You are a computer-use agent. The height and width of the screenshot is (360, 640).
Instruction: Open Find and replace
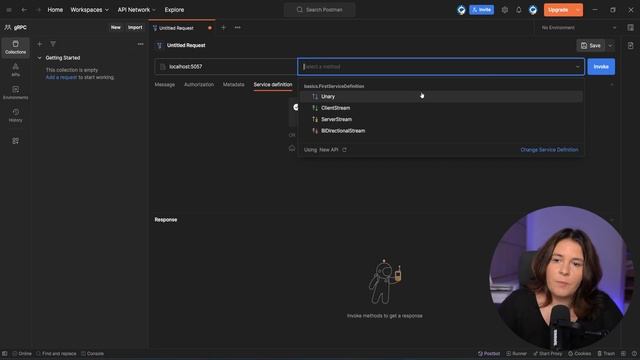pyautogui.click(x=56, y=353)
